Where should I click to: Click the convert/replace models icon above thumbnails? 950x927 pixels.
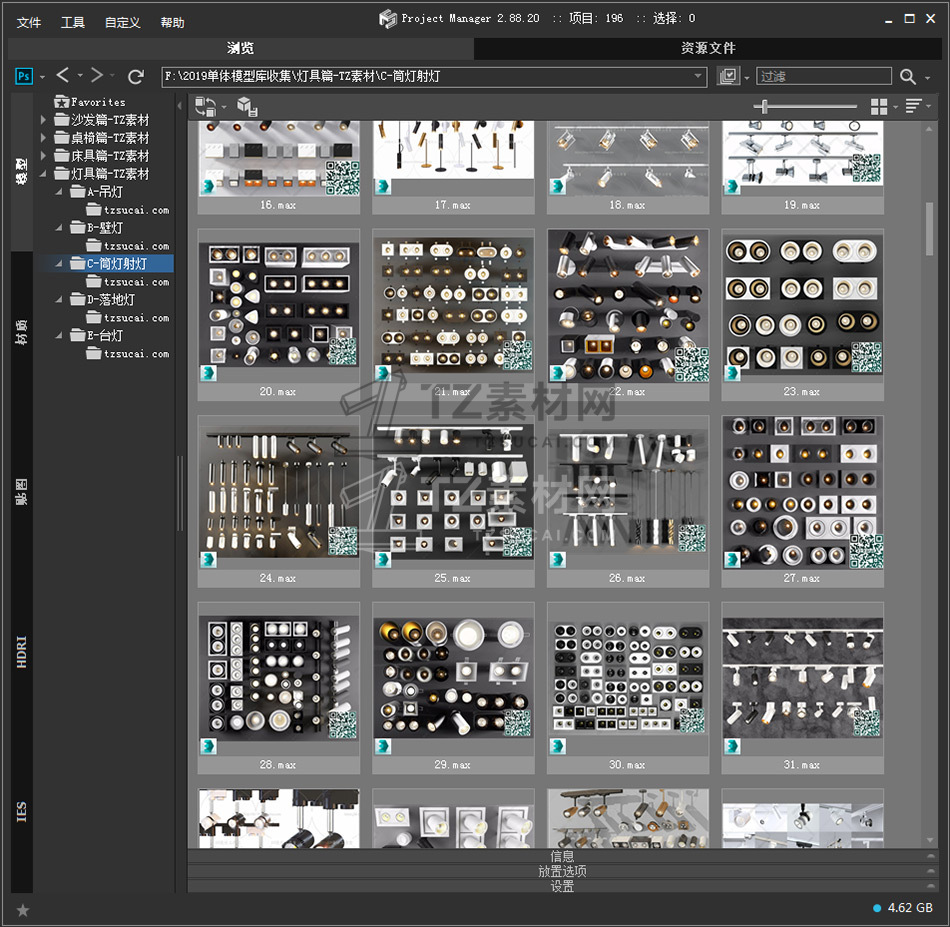tap(205, 106)
